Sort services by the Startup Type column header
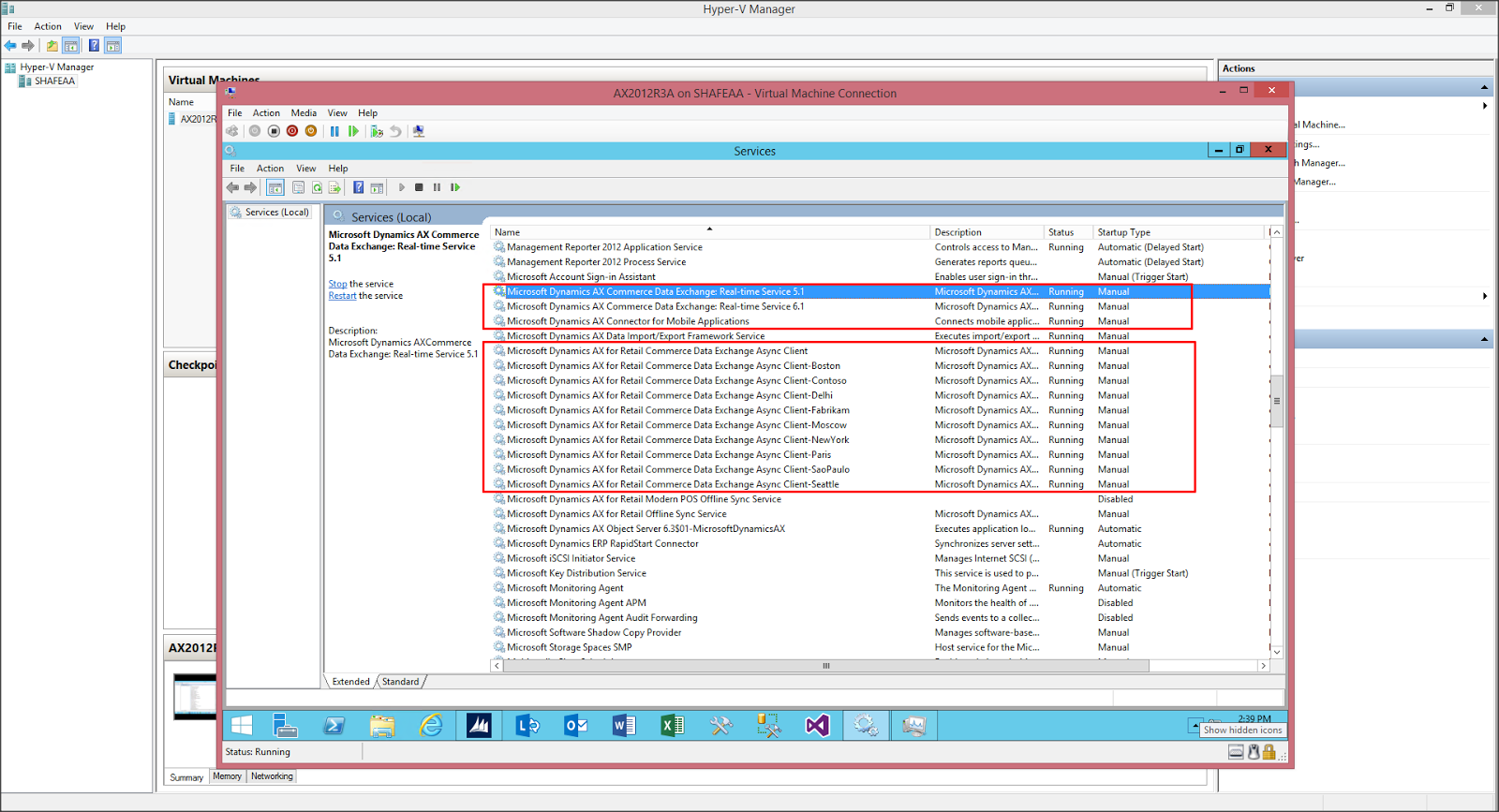The height and width of the screenshot is (812, 1499). [1180, 232]
